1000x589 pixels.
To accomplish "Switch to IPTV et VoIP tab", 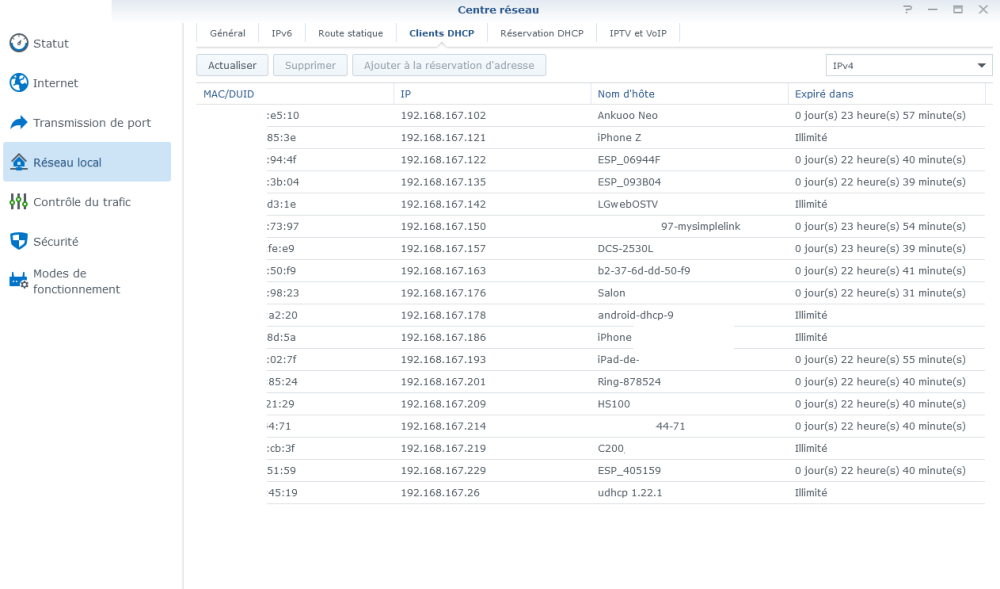I will coord(638,33).
